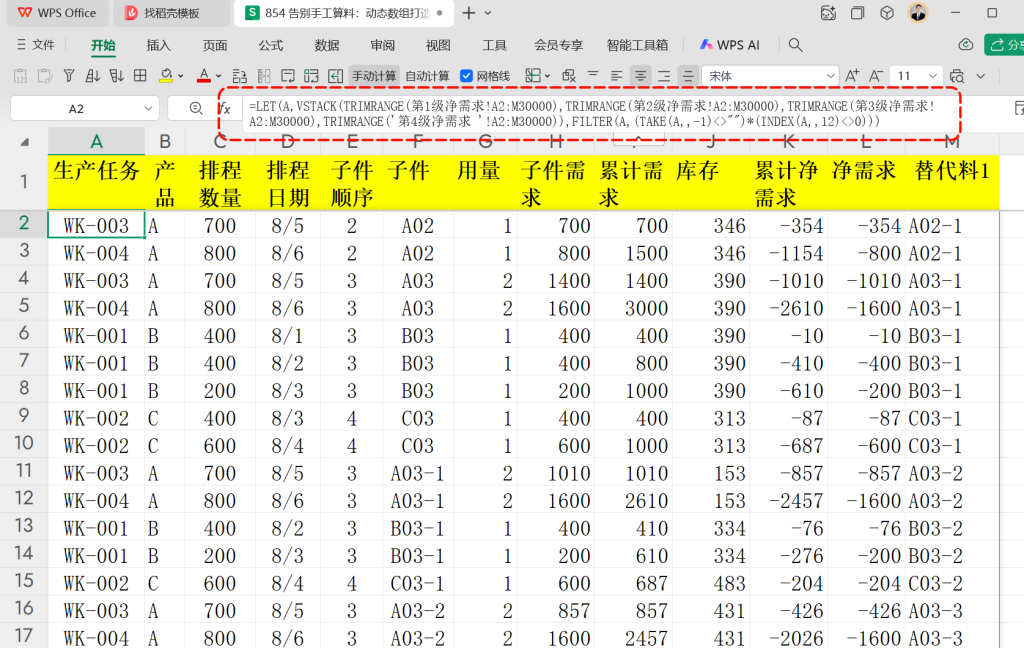
Task: Toggle the highlighted middle vertical align icon
Action: coord(688,76)
